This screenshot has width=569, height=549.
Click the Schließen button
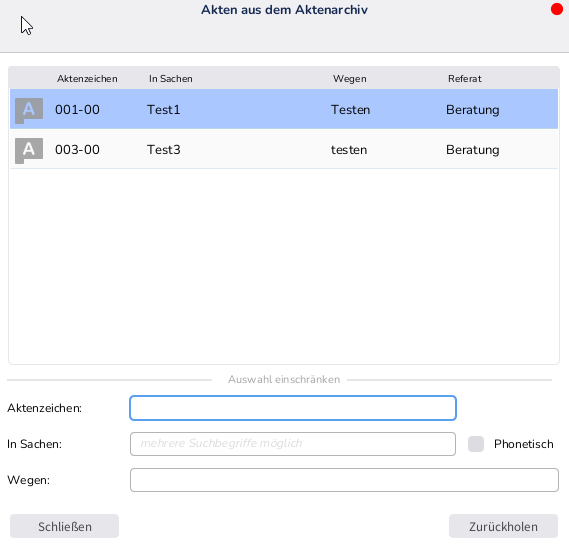pyautogui.click(x=64, y=526)
